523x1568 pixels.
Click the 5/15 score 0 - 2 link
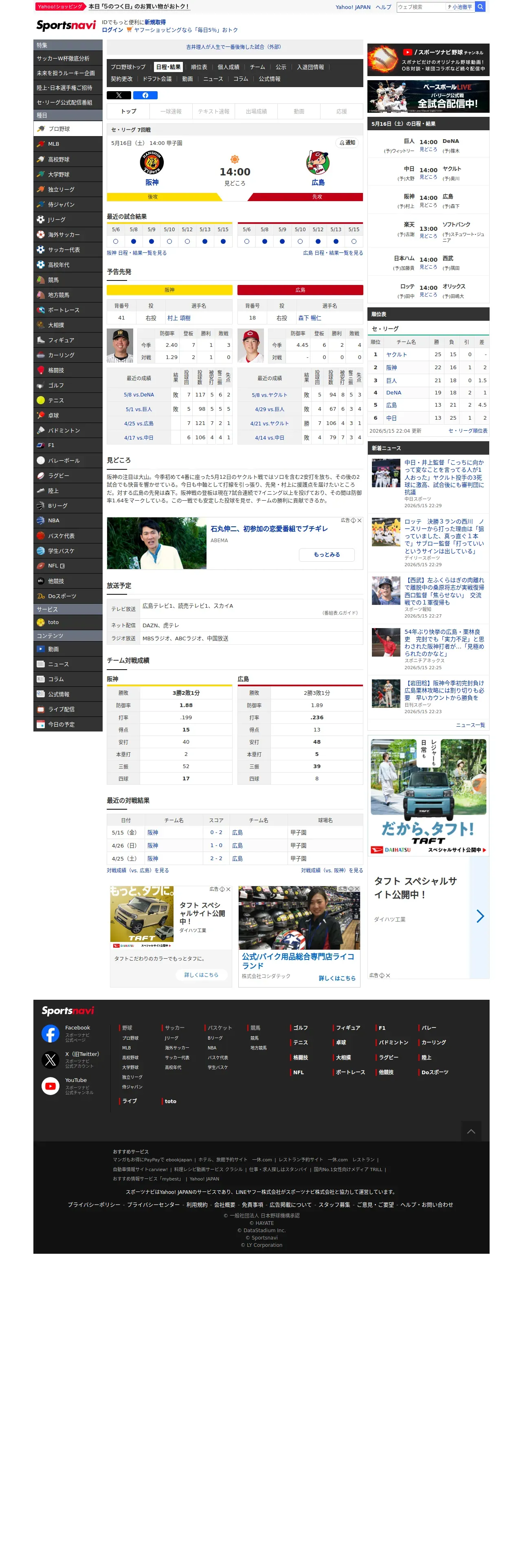[216, 832]
